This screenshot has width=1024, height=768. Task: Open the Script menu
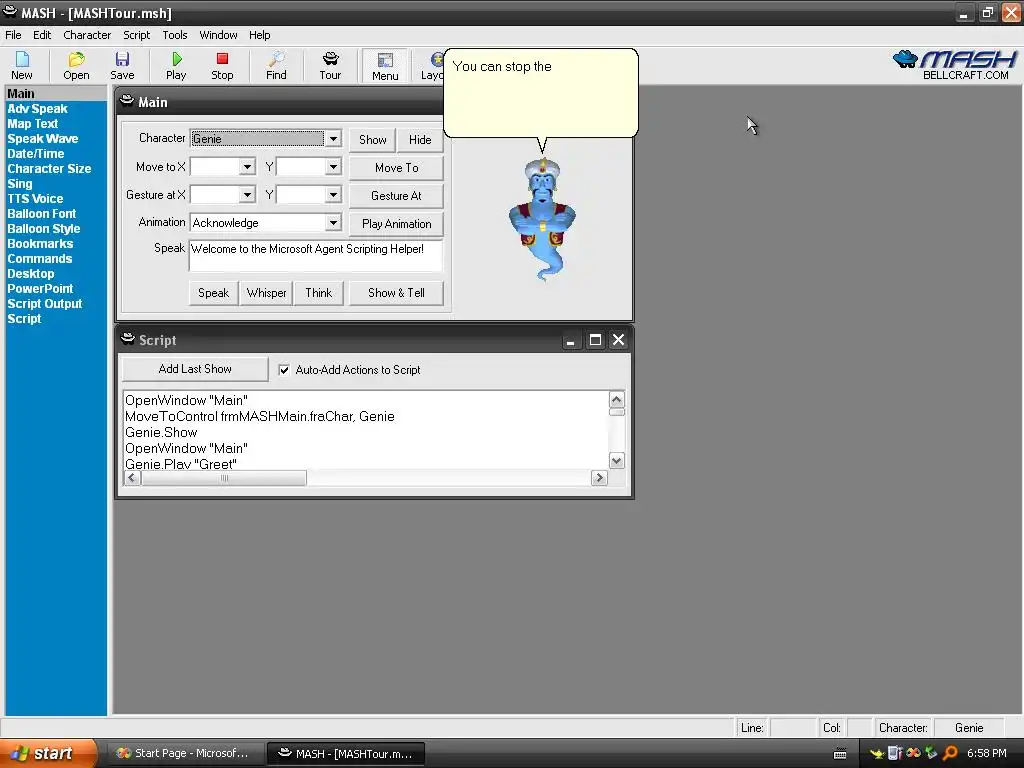coord(136,35)
